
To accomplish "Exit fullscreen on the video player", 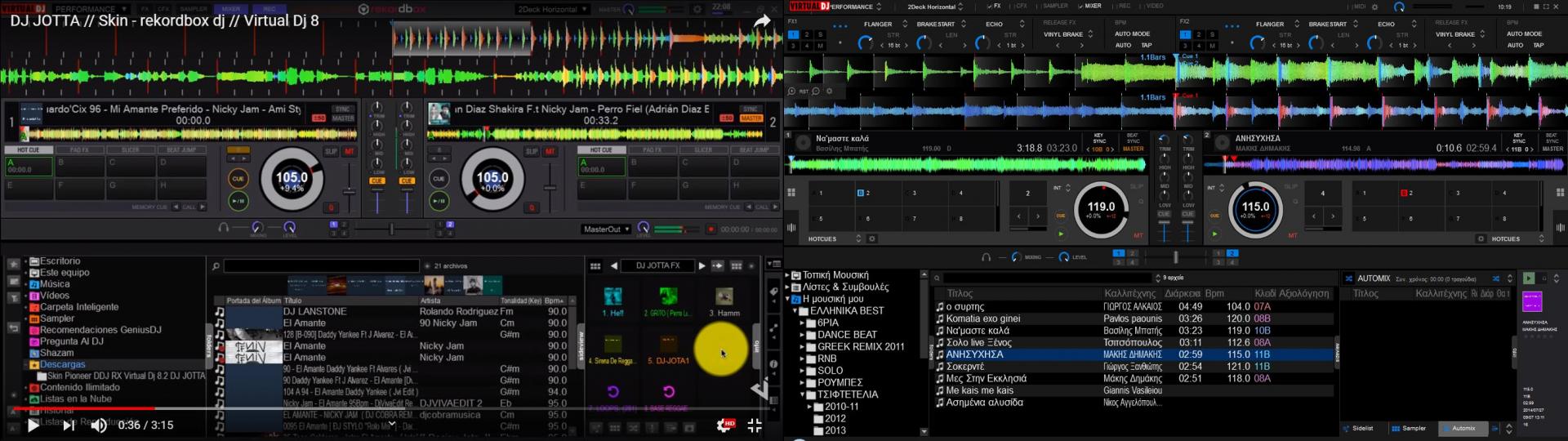I will [755, 425].
